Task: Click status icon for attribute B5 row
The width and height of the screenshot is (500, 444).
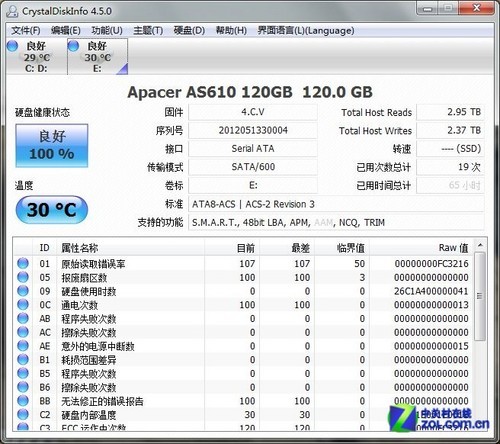Action: click(x=23, y=373)
